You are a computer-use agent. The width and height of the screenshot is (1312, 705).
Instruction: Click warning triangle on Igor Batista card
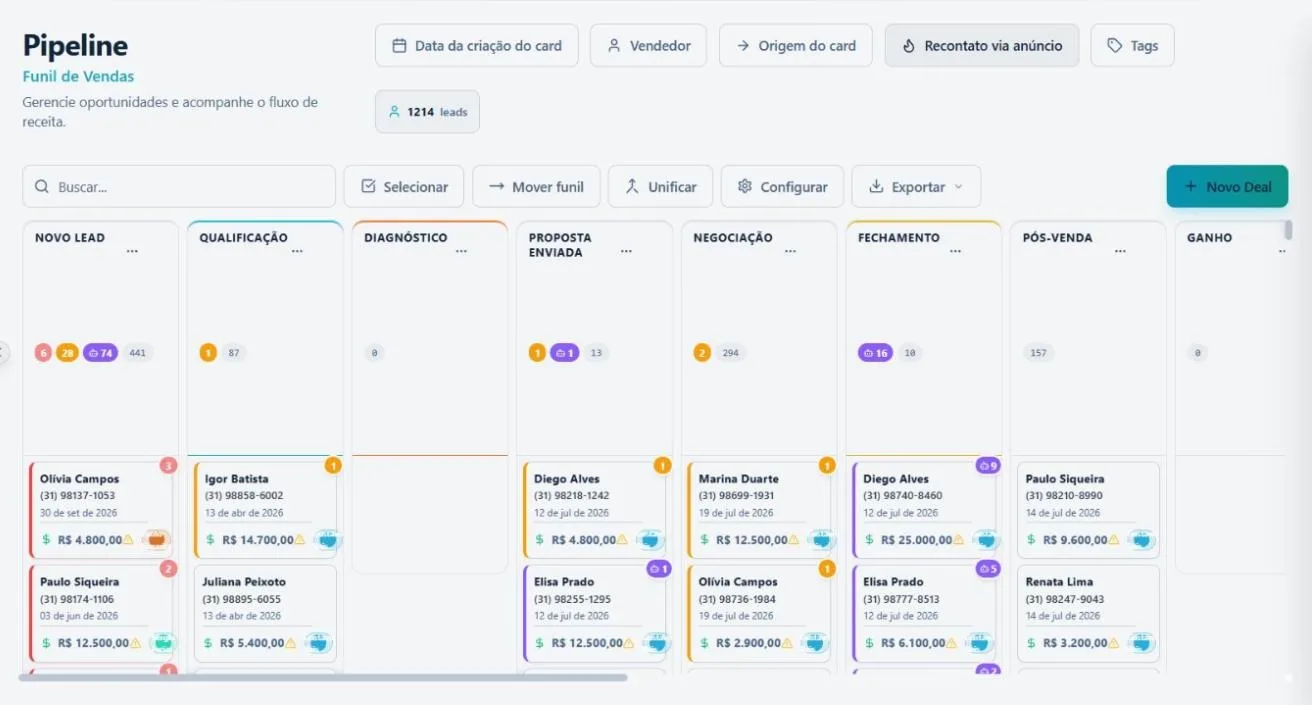(299, 540)
